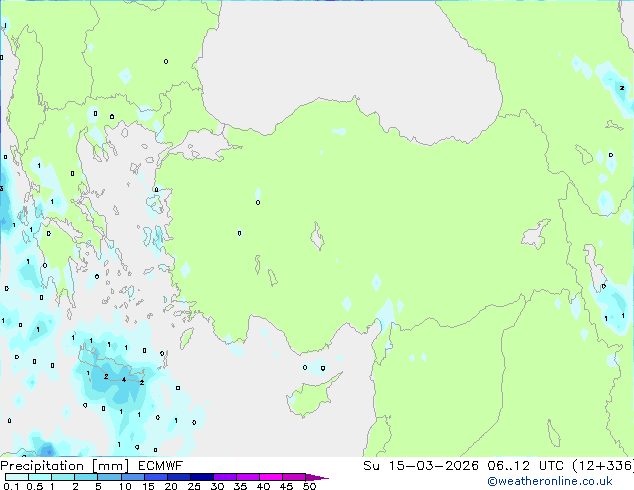This screenshot has width=634, height=490.
Task: Click the 25 to 30 mm legend color box
Action: coord(201,477)
